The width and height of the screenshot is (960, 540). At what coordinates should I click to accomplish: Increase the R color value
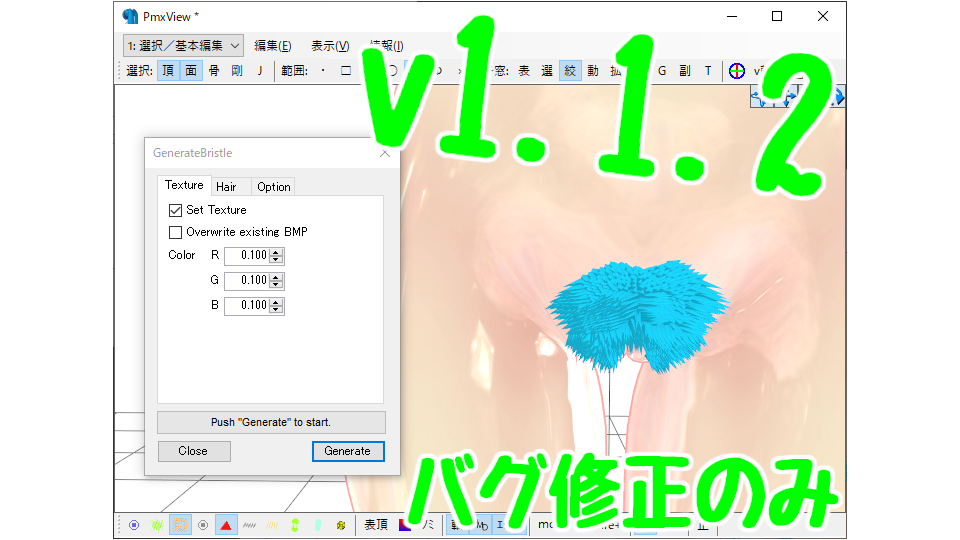point(276,252)
